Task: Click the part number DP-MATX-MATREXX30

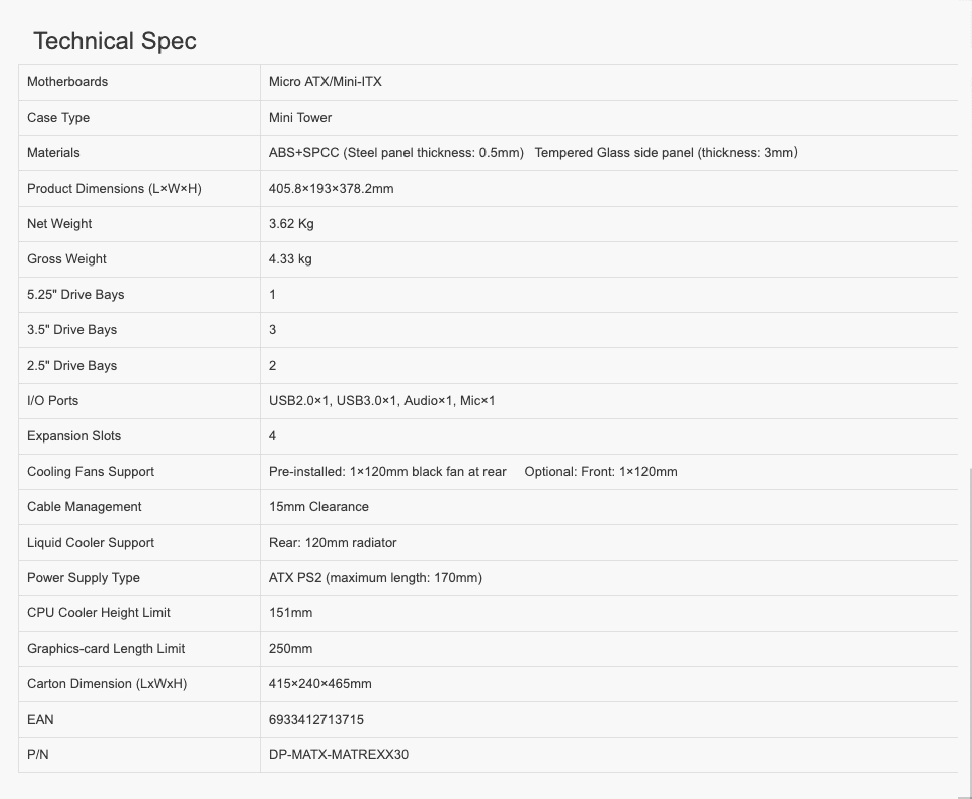Action: (x=339, y=755)
